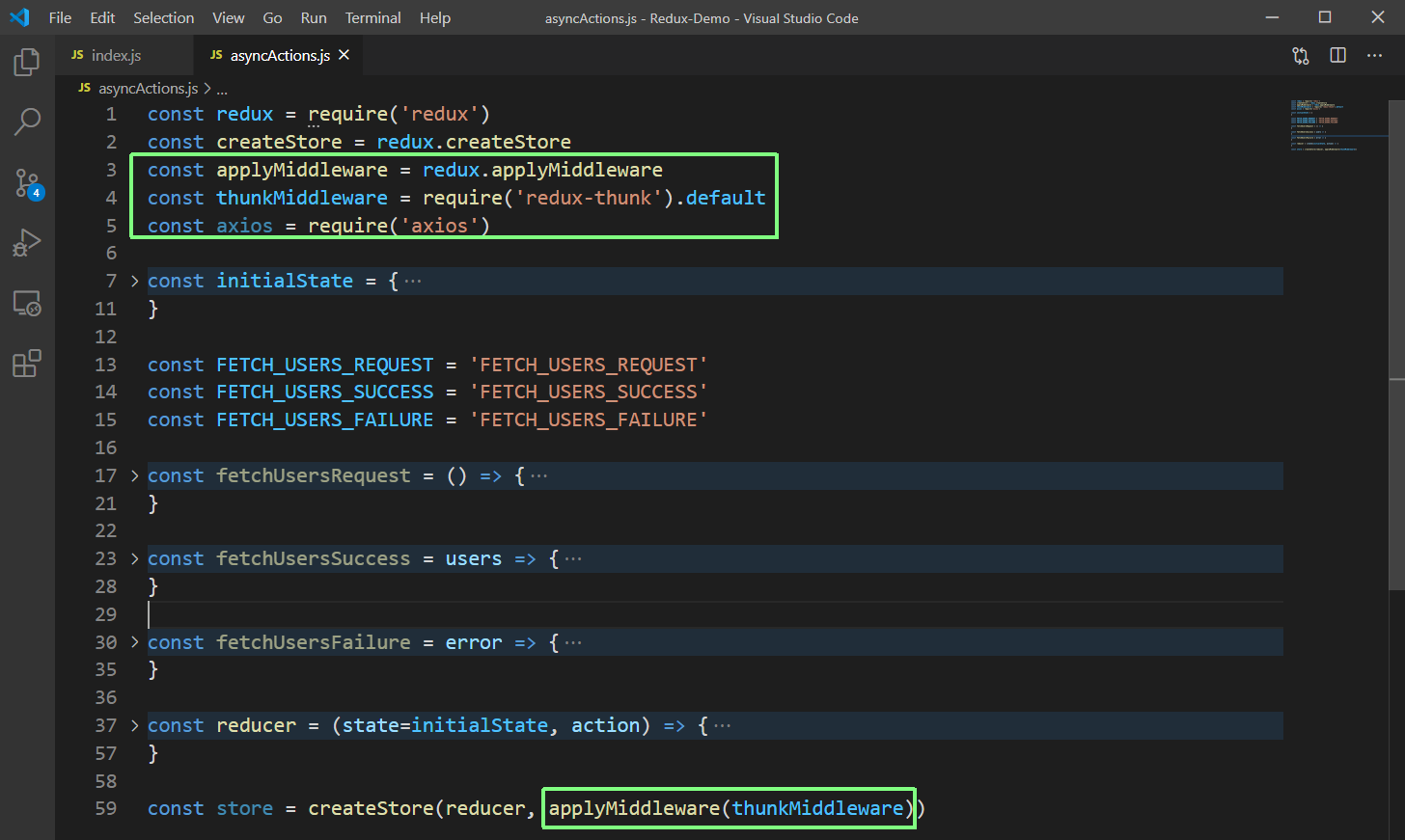Image resolution: width=1405 pixels, height=840 pixels.
Task: Click createStore call on line 59
Action: click(x=372, y=808)
